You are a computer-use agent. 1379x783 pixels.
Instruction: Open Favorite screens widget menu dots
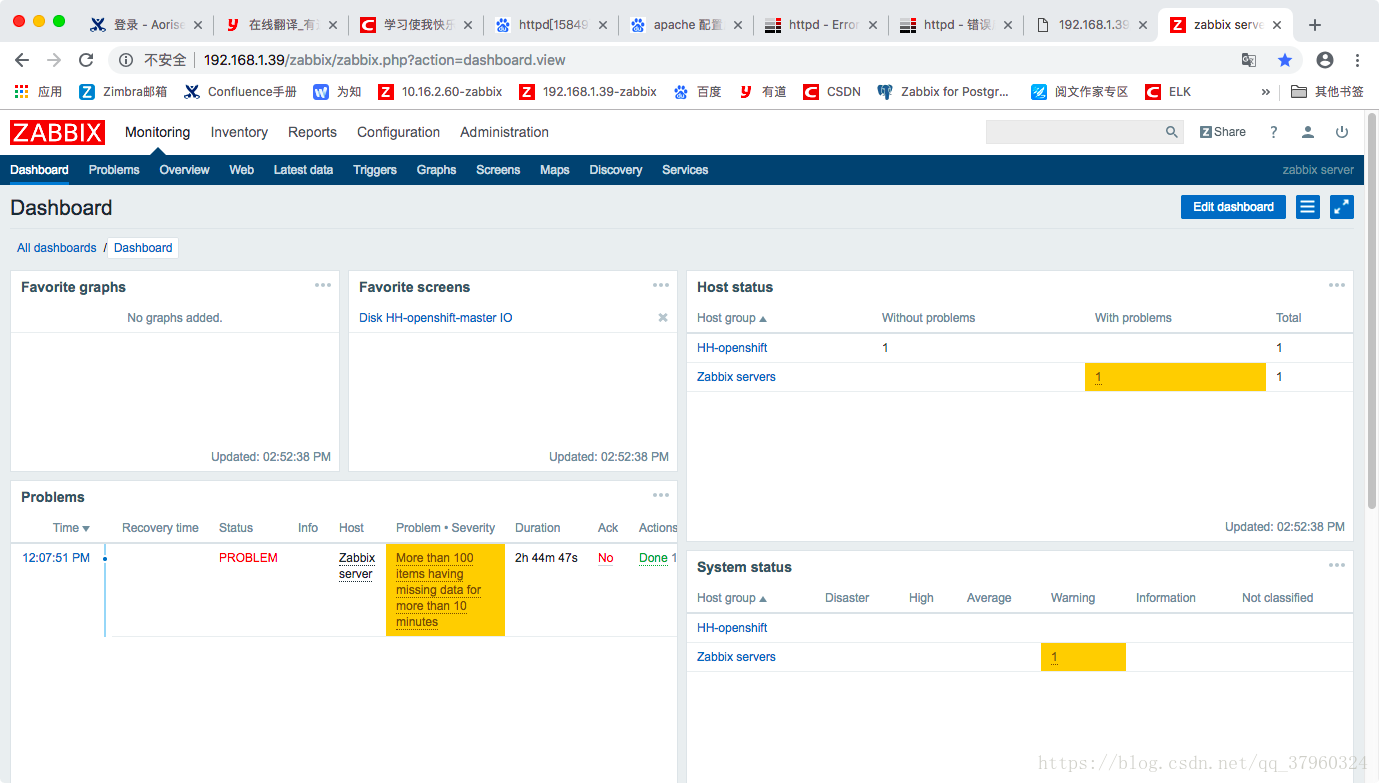(x=661, y=285)
